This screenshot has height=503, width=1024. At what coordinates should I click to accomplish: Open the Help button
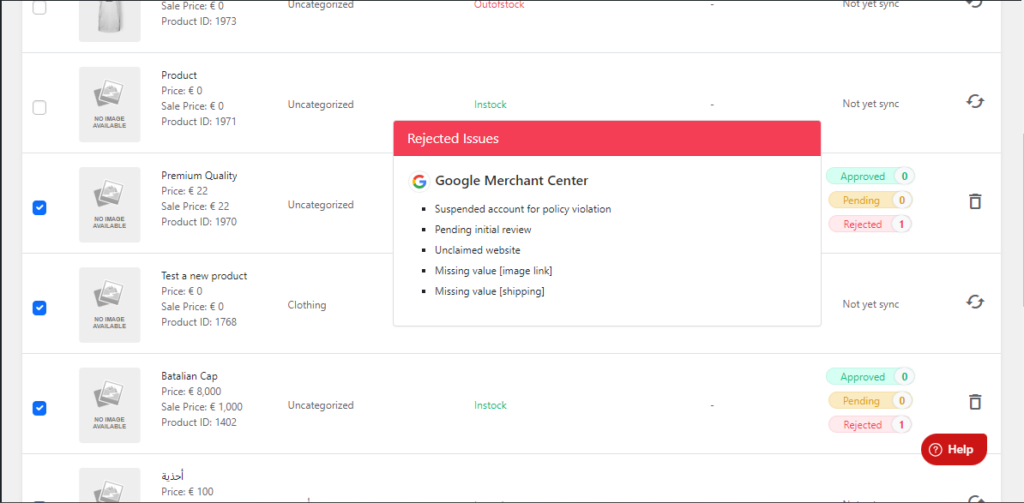pyautogui.click(x=953, y=449)
